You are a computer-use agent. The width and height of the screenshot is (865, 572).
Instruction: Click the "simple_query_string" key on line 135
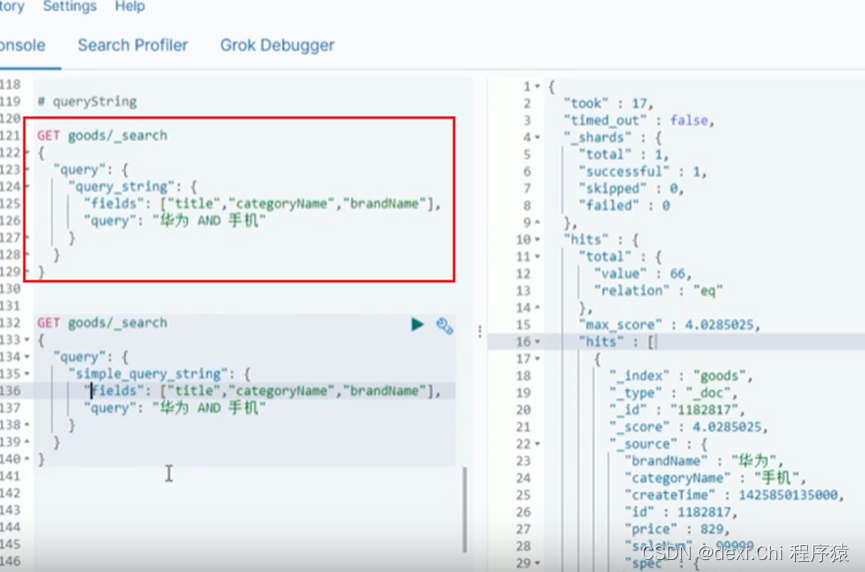[148, 374]
